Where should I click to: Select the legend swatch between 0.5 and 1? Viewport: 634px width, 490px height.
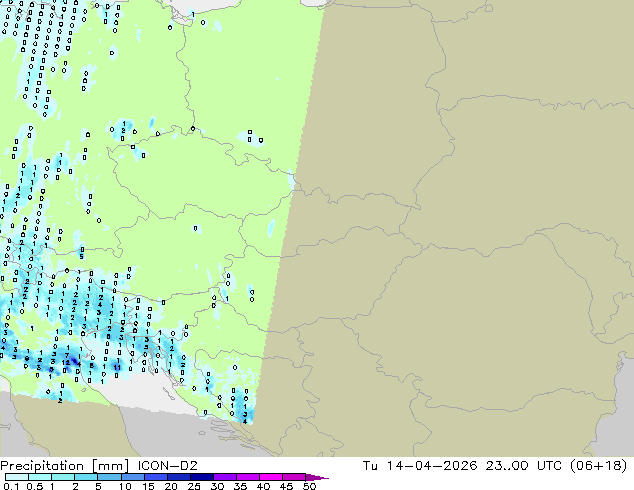click(x=40, y=477)
